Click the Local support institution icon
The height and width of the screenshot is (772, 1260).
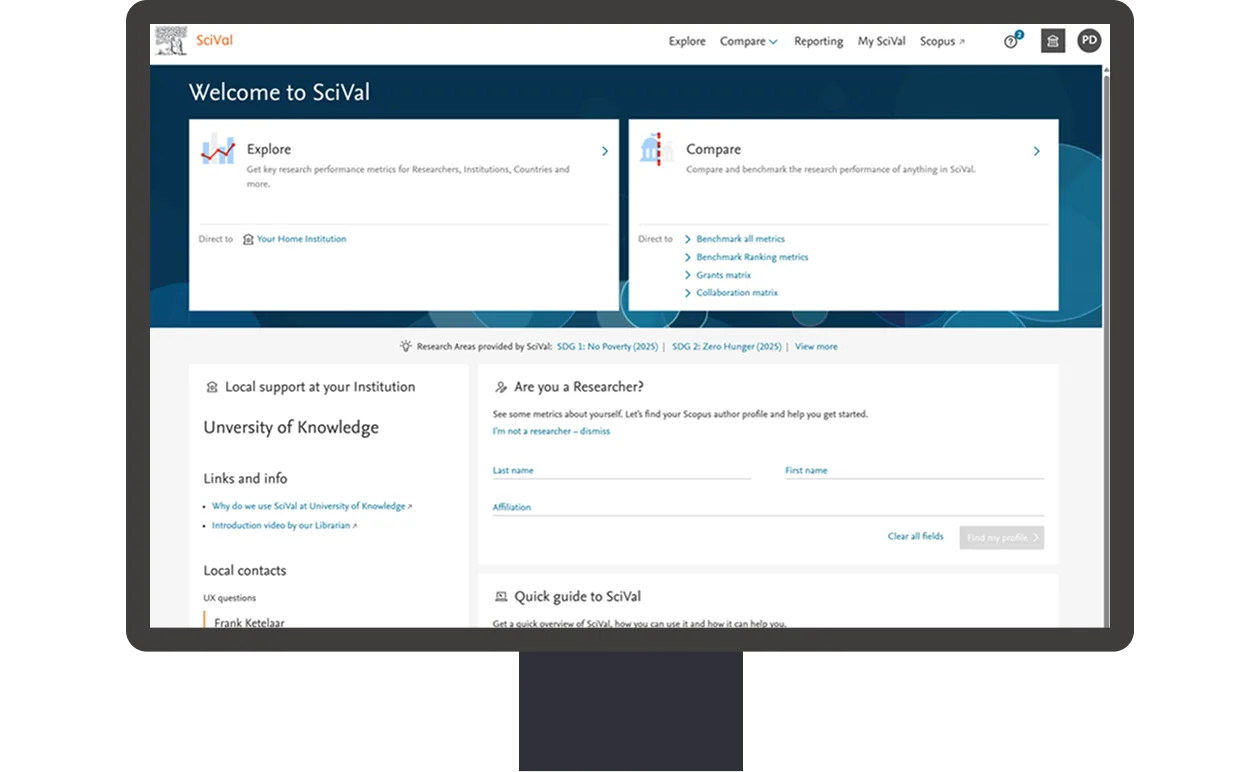(211, 387)
